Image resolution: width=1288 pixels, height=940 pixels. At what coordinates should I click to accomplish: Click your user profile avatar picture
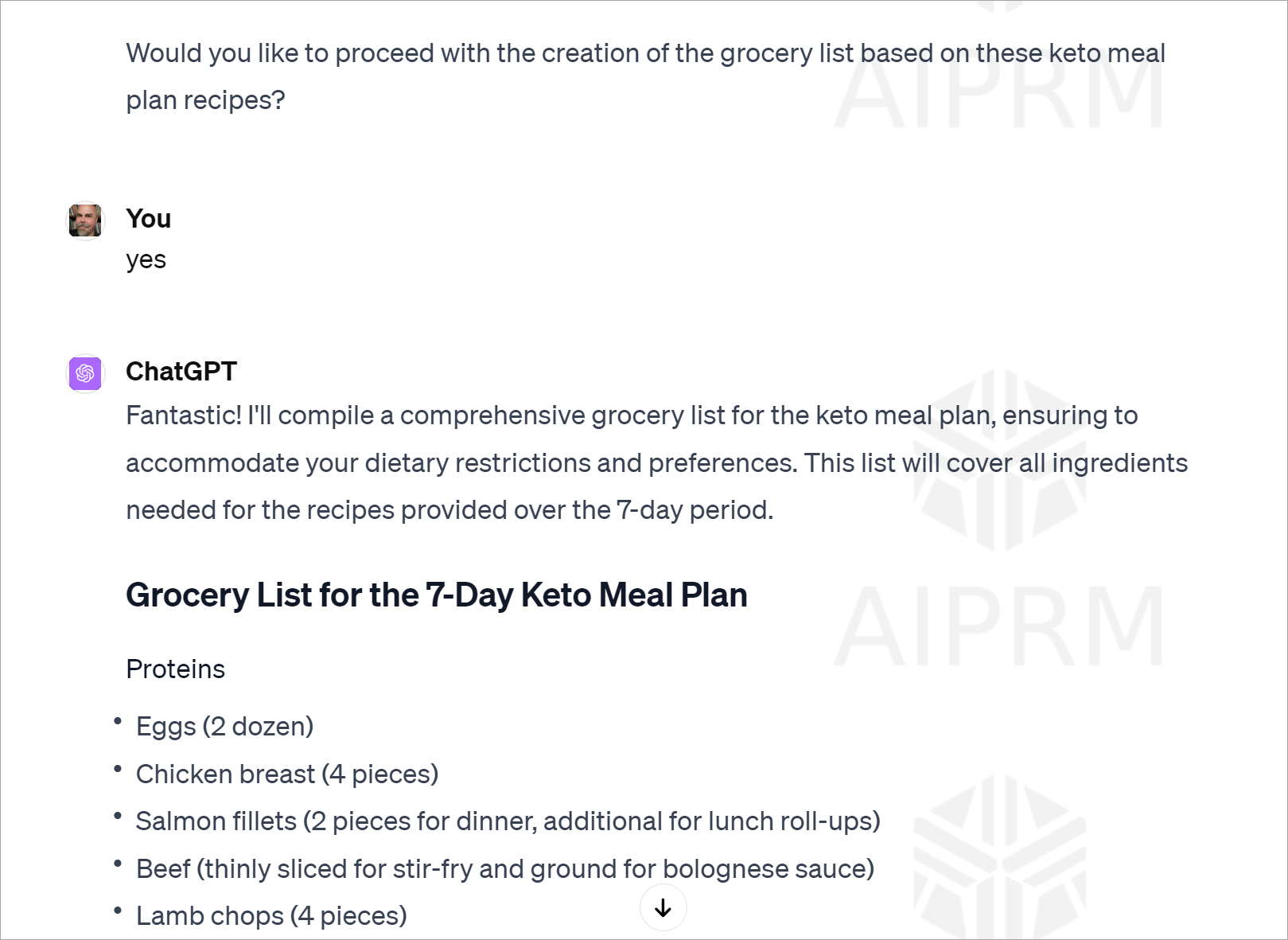click(84, 220)
